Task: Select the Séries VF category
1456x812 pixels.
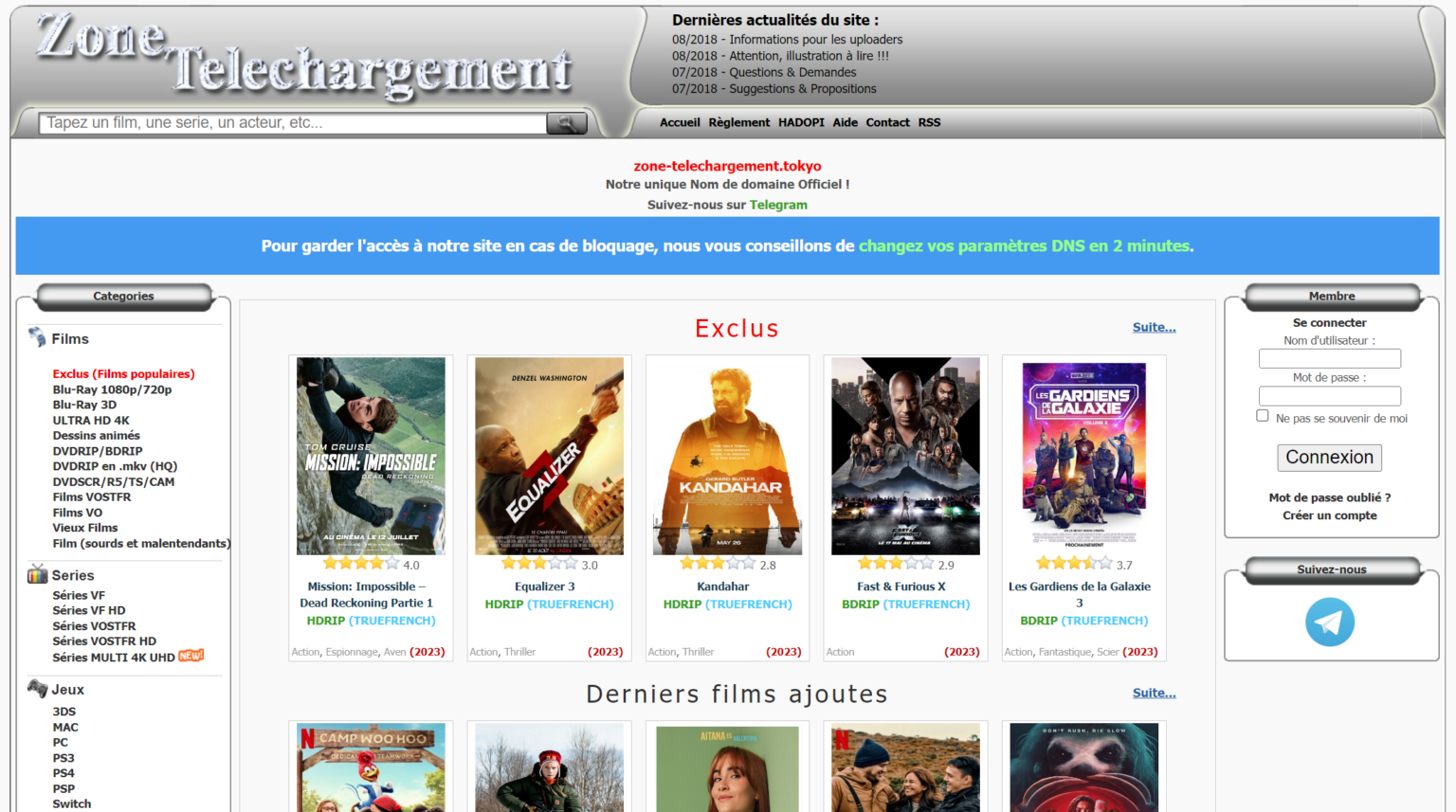Action: (x=79, y=595)
